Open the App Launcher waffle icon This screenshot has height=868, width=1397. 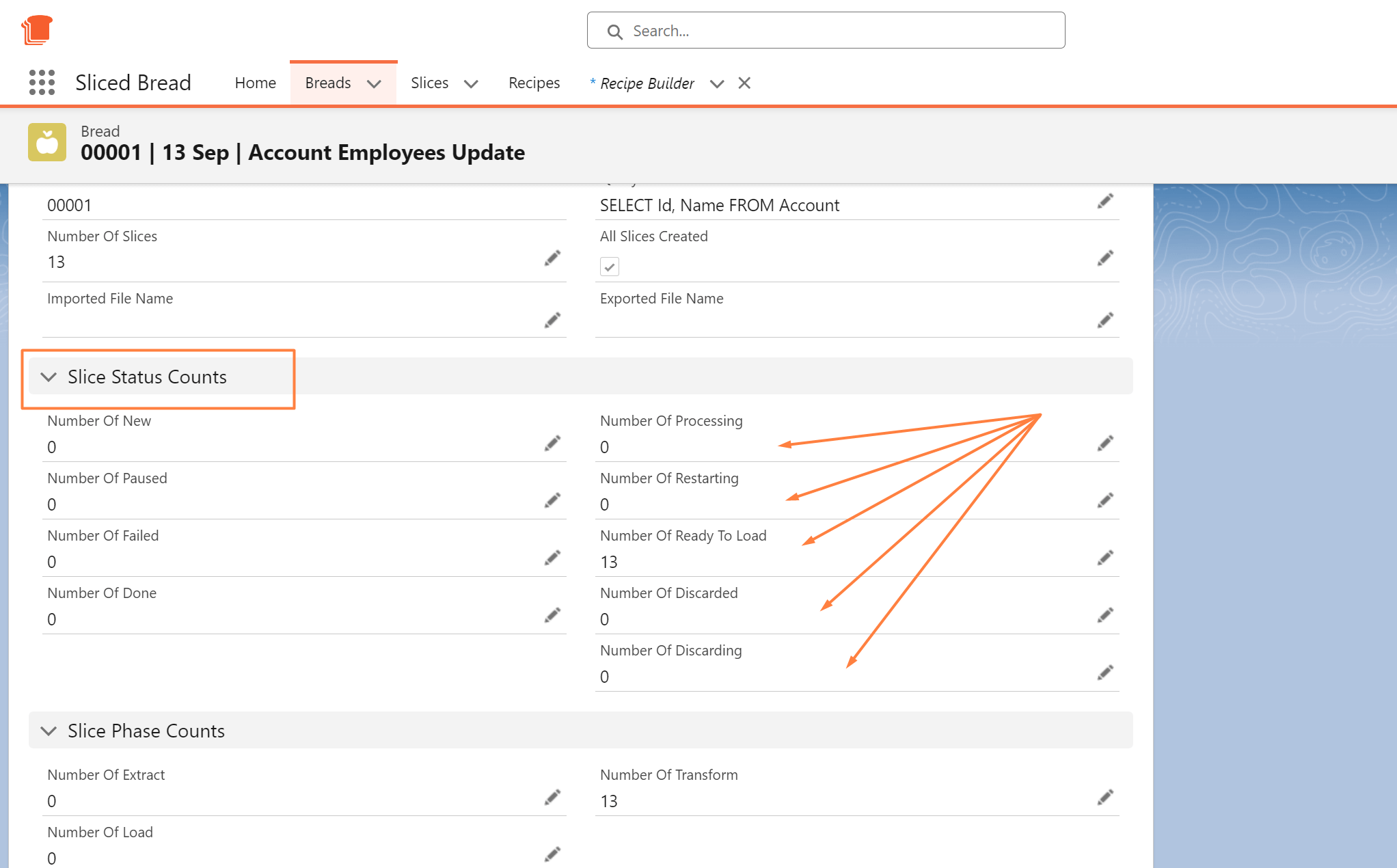point(42,82)
